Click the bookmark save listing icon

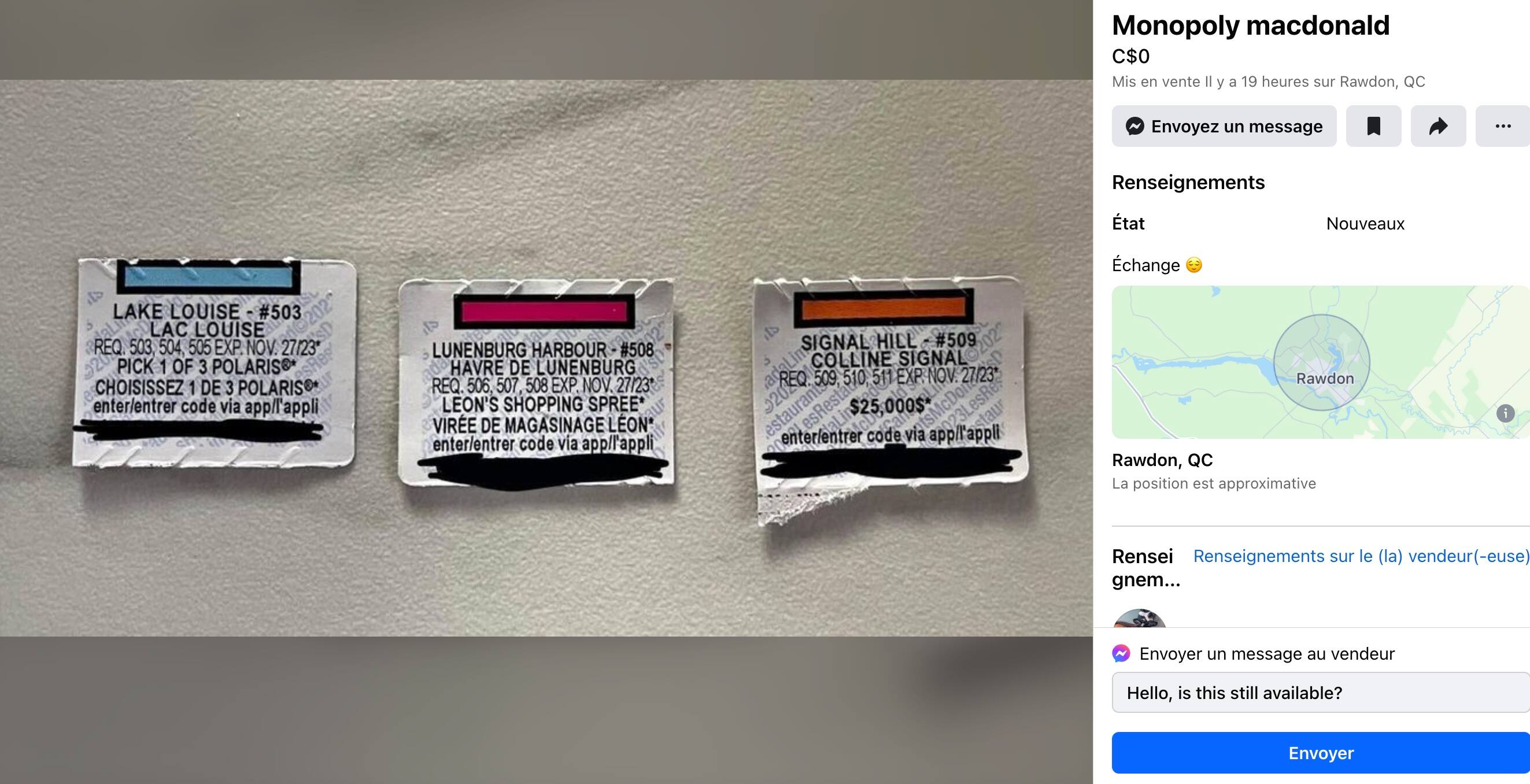coord(1373,126)
